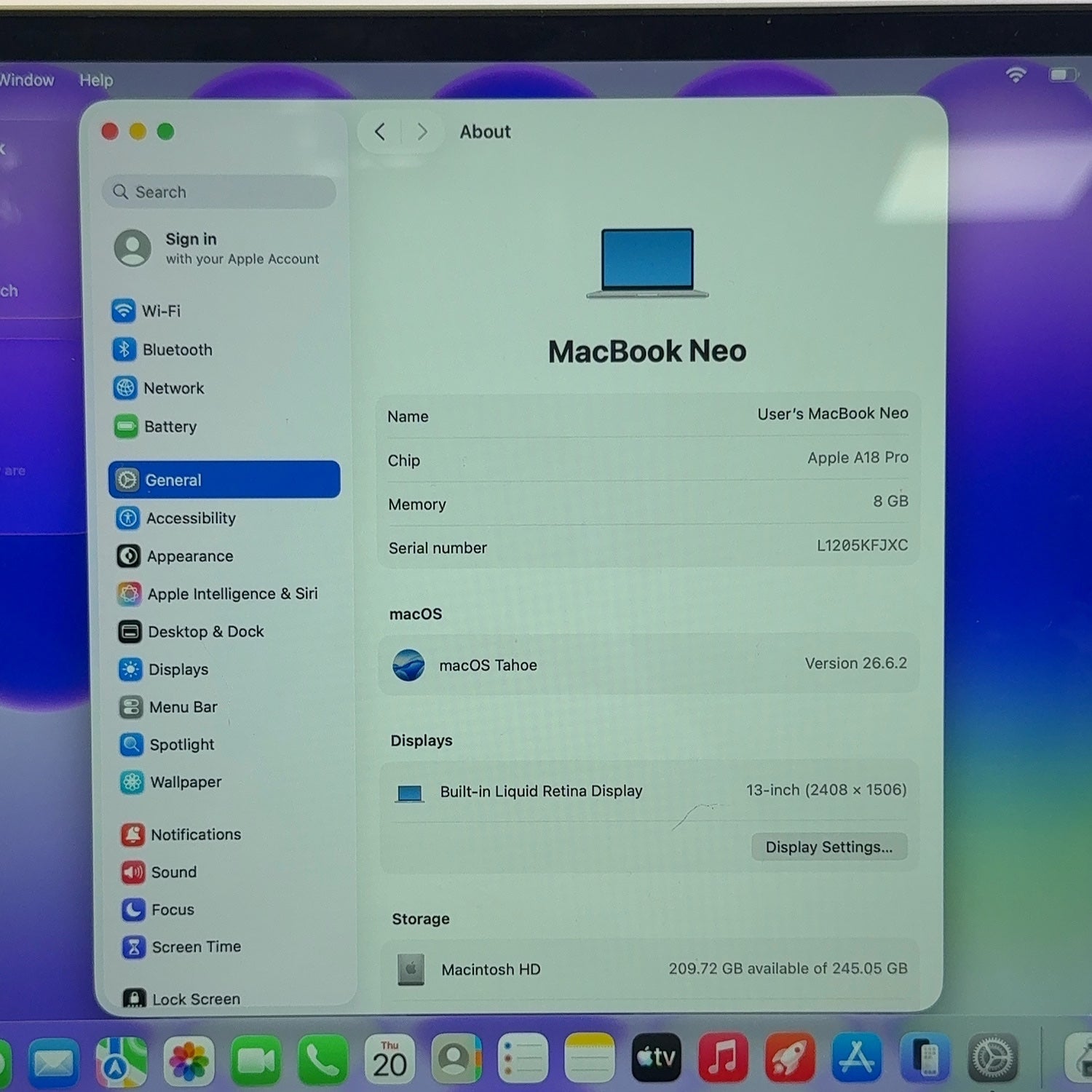Screen dimensions: 1092x1092
Task: Open Reminders from the Dock
Action: (x=523, y=1059)
